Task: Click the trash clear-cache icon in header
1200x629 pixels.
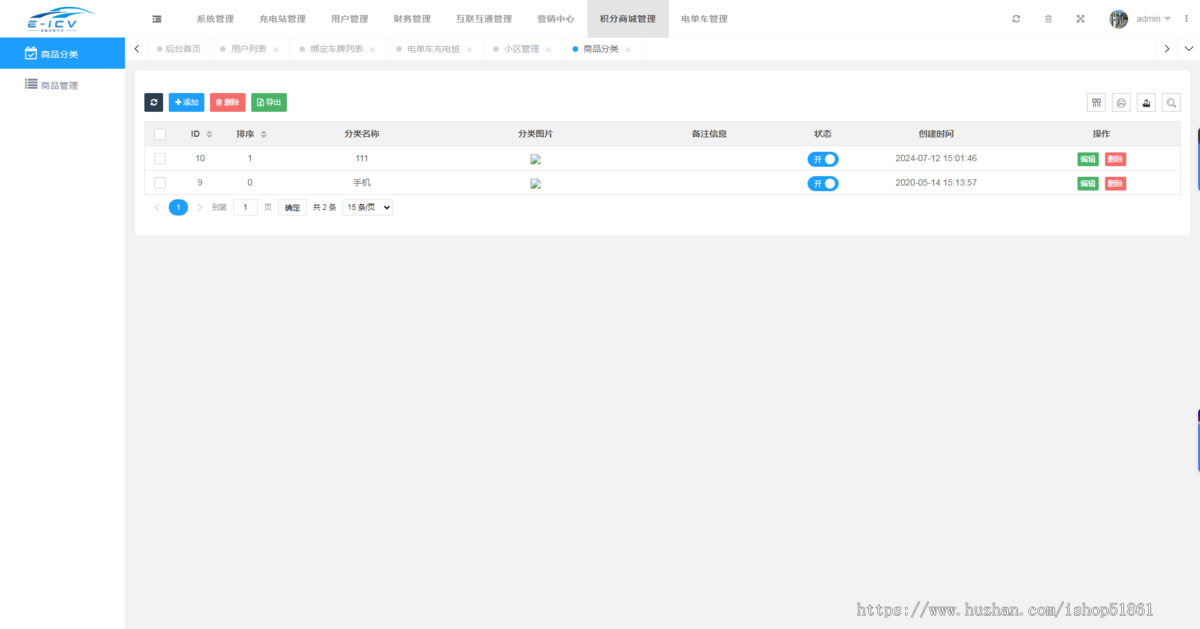Action: 1048,19
